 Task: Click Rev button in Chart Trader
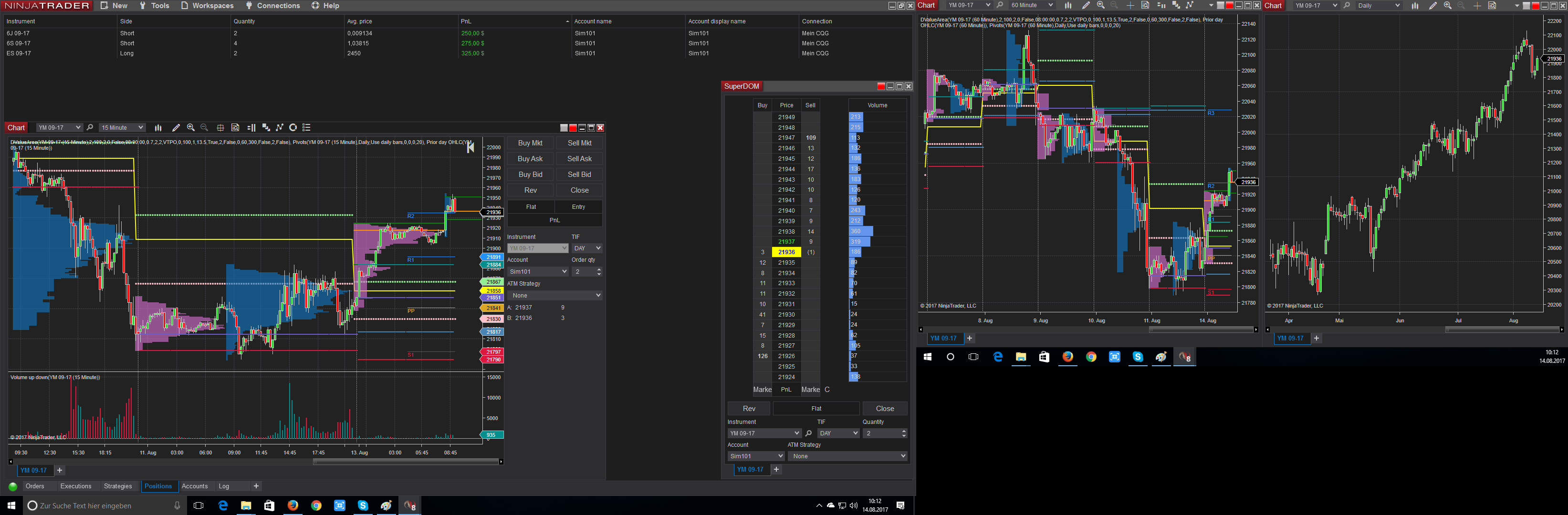click(x=530, y=190)
